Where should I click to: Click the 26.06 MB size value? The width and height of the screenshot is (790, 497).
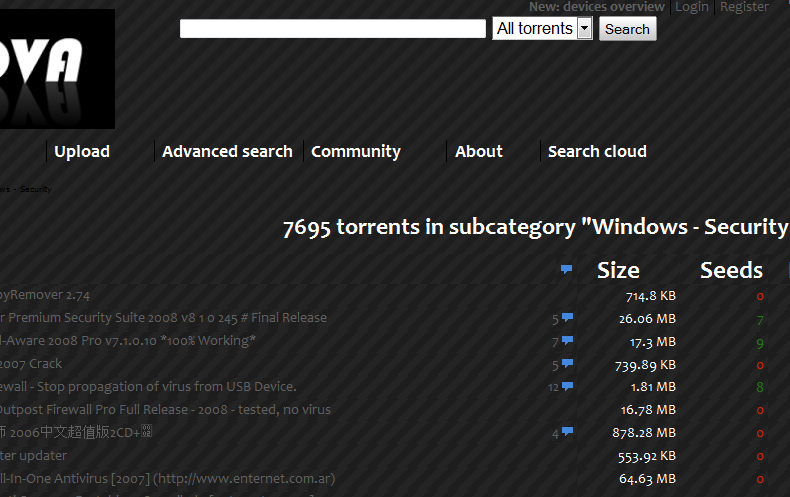point(647,319)
